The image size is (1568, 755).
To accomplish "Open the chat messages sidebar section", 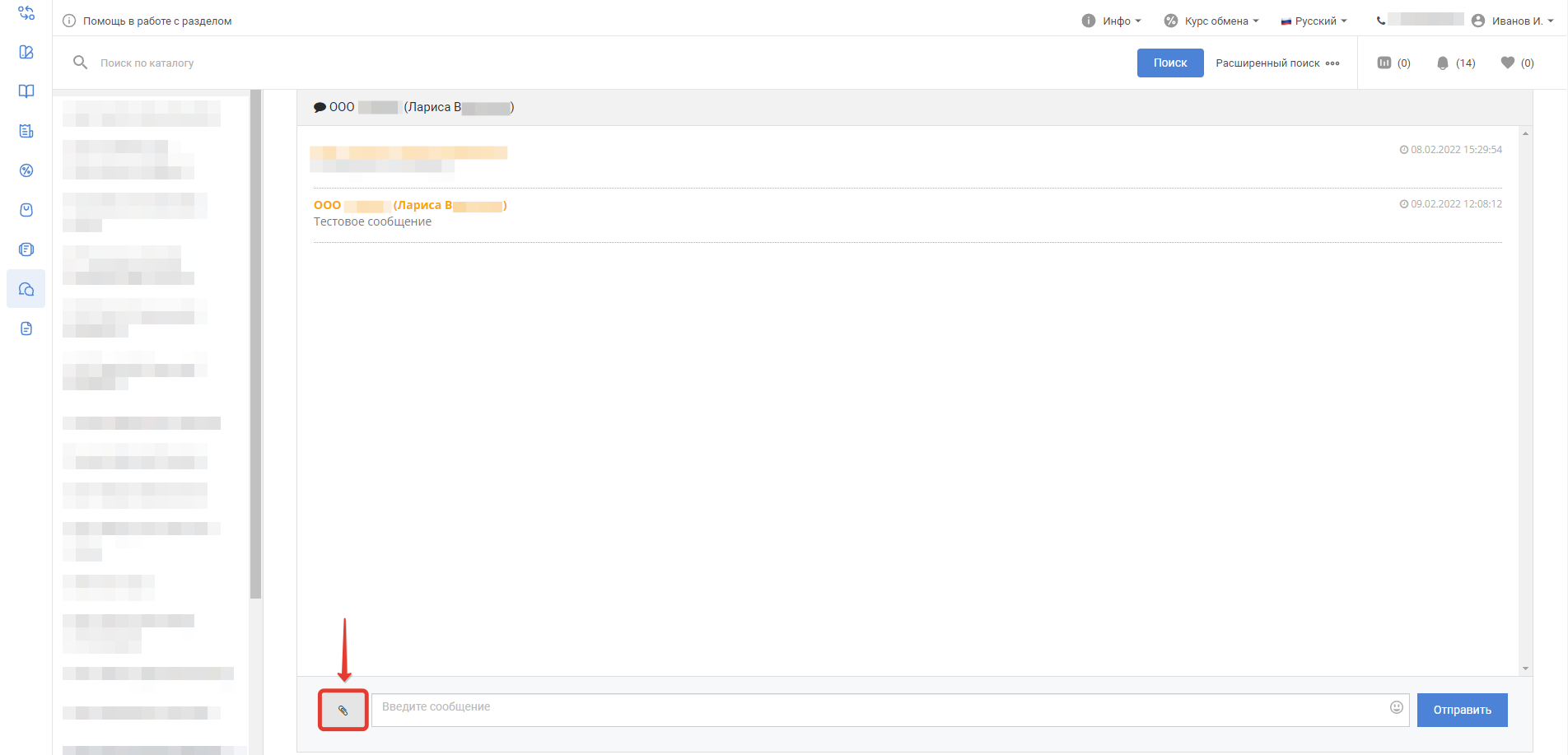I will point(26,289).
